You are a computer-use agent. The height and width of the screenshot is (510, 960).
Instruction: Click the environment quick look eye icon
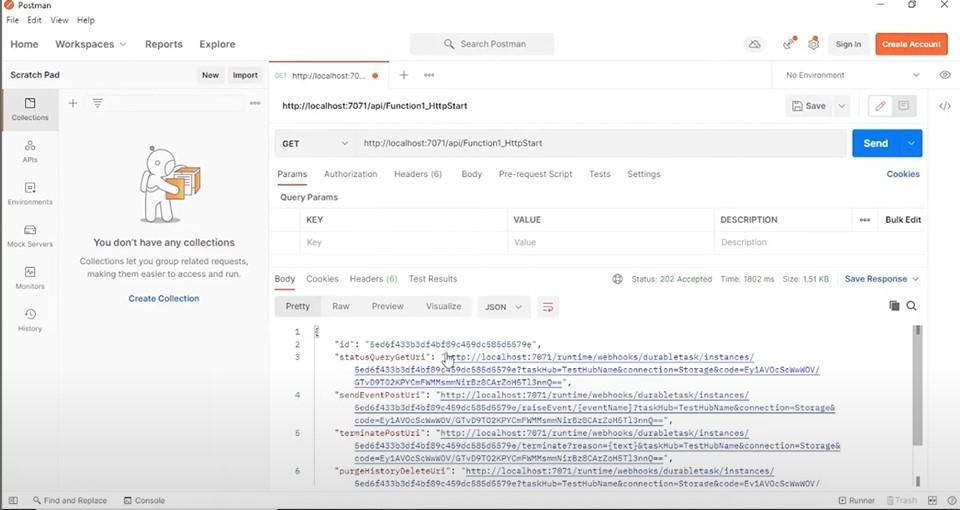(x=945, y=75)
